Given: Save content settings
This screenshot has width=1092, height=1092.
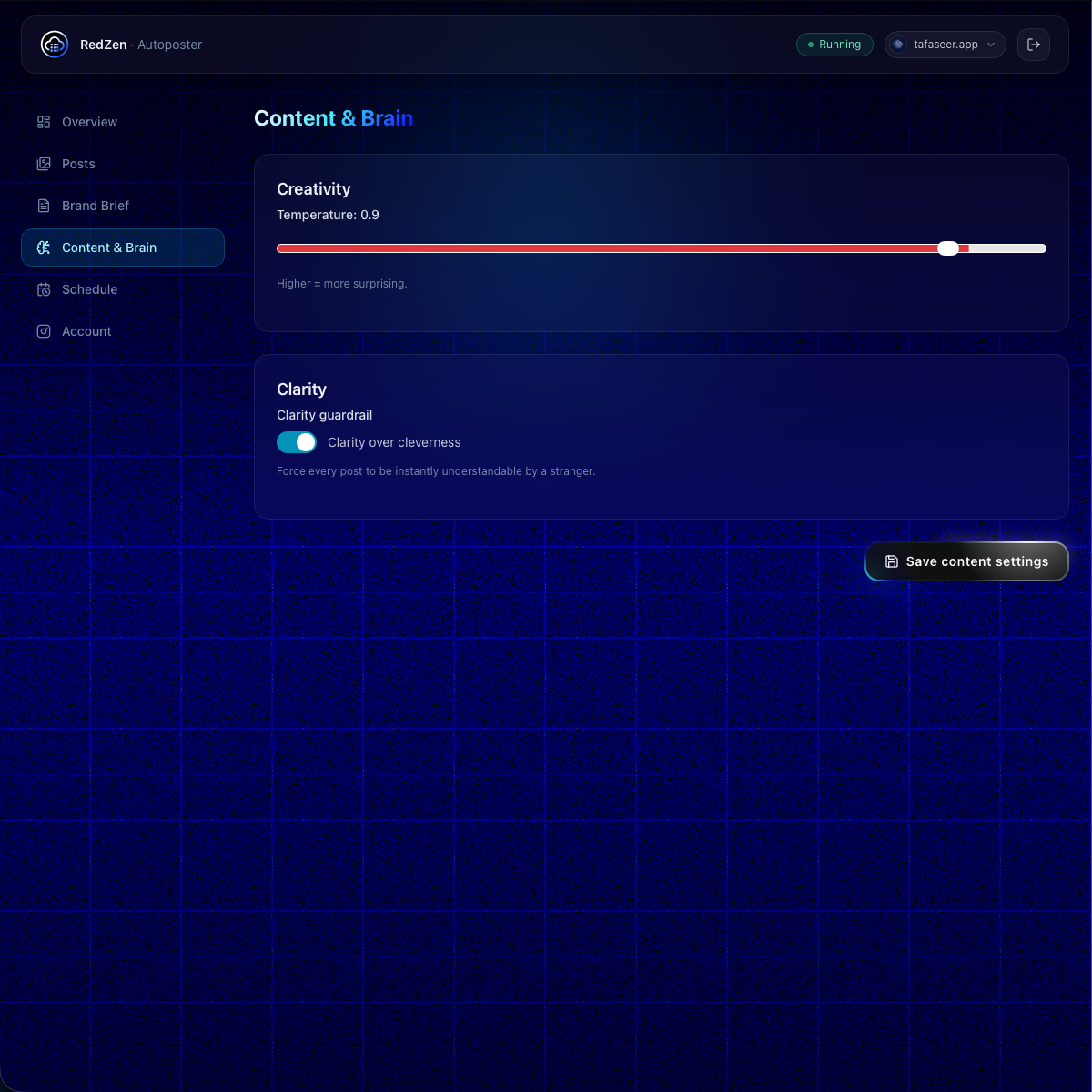Looking at the screenshot, I should (x=966, y=561).
